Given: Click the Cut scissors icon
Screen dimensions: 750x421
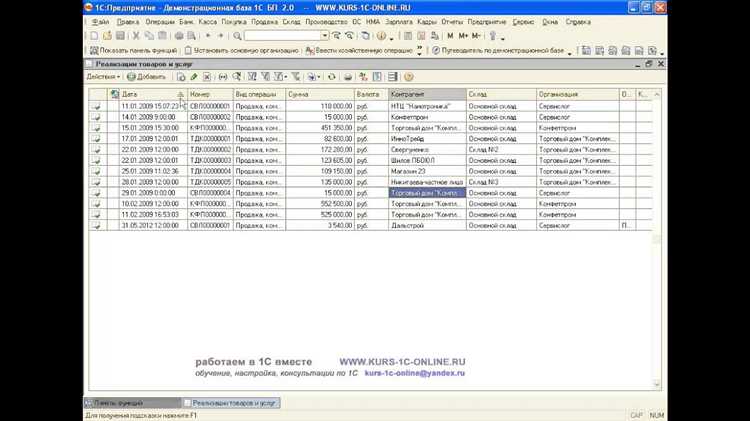Looking at the screenshot, I should 136,36.
